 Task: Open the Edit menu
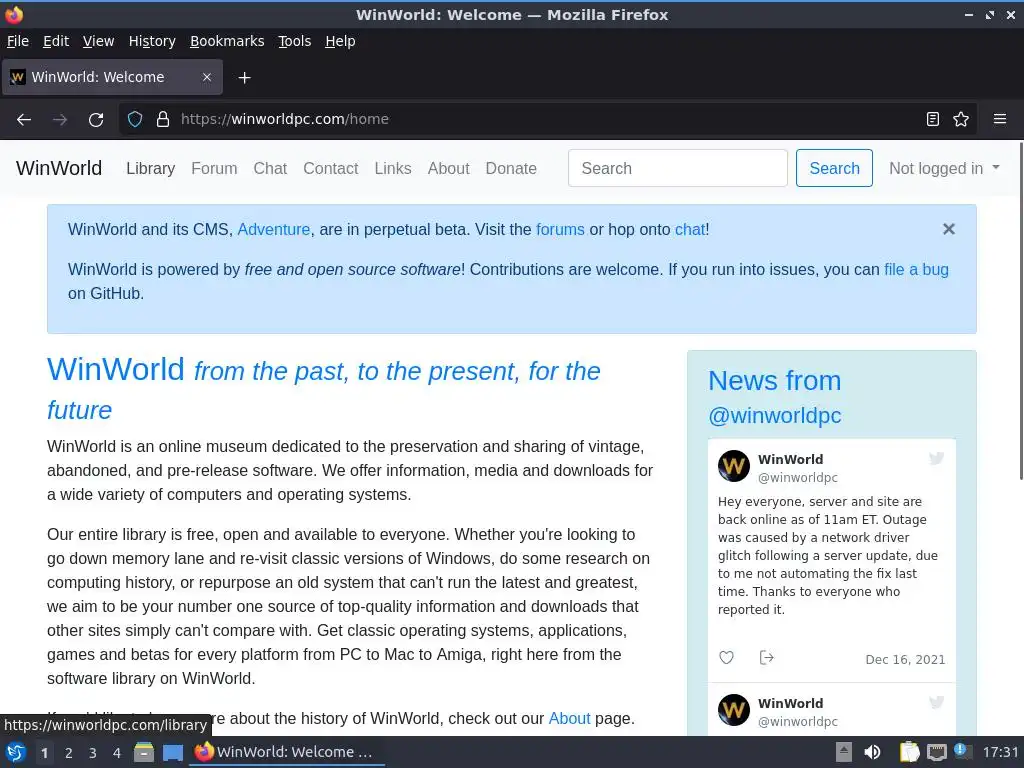pos(56,41)
